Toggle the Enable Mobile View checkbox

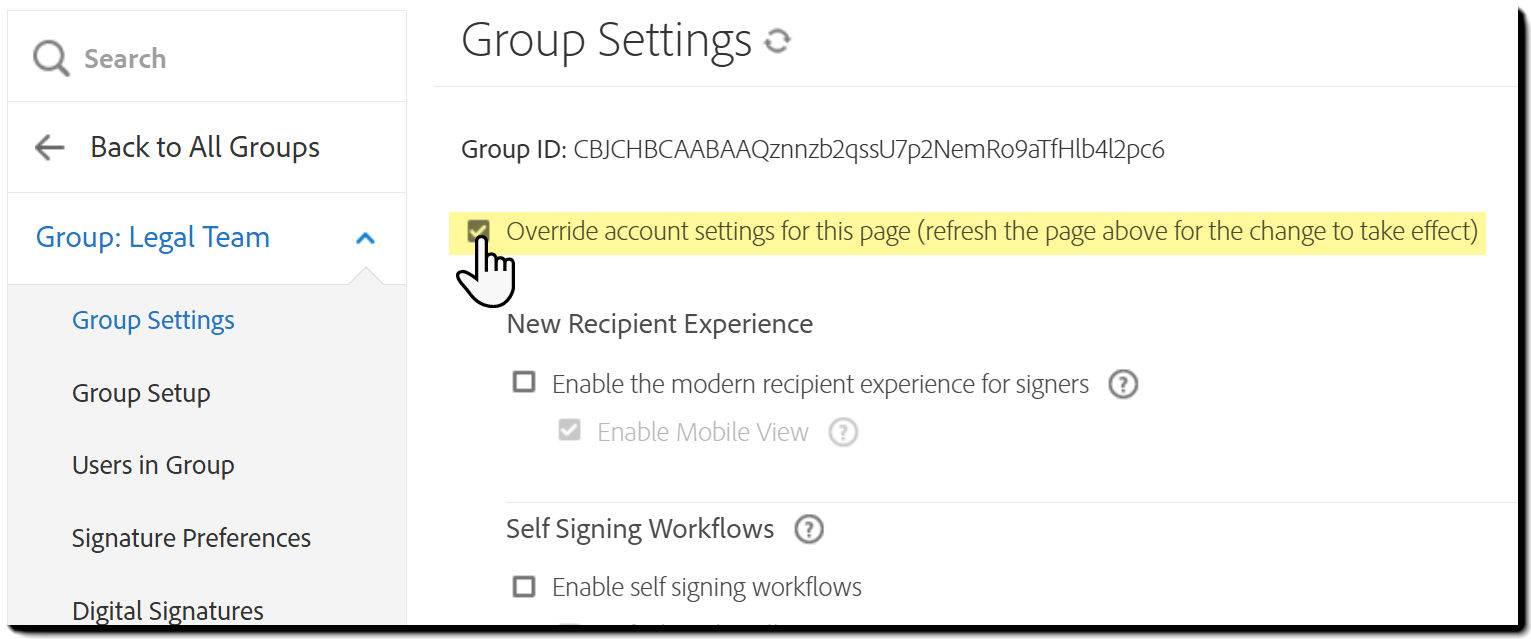tap(569, 430)
